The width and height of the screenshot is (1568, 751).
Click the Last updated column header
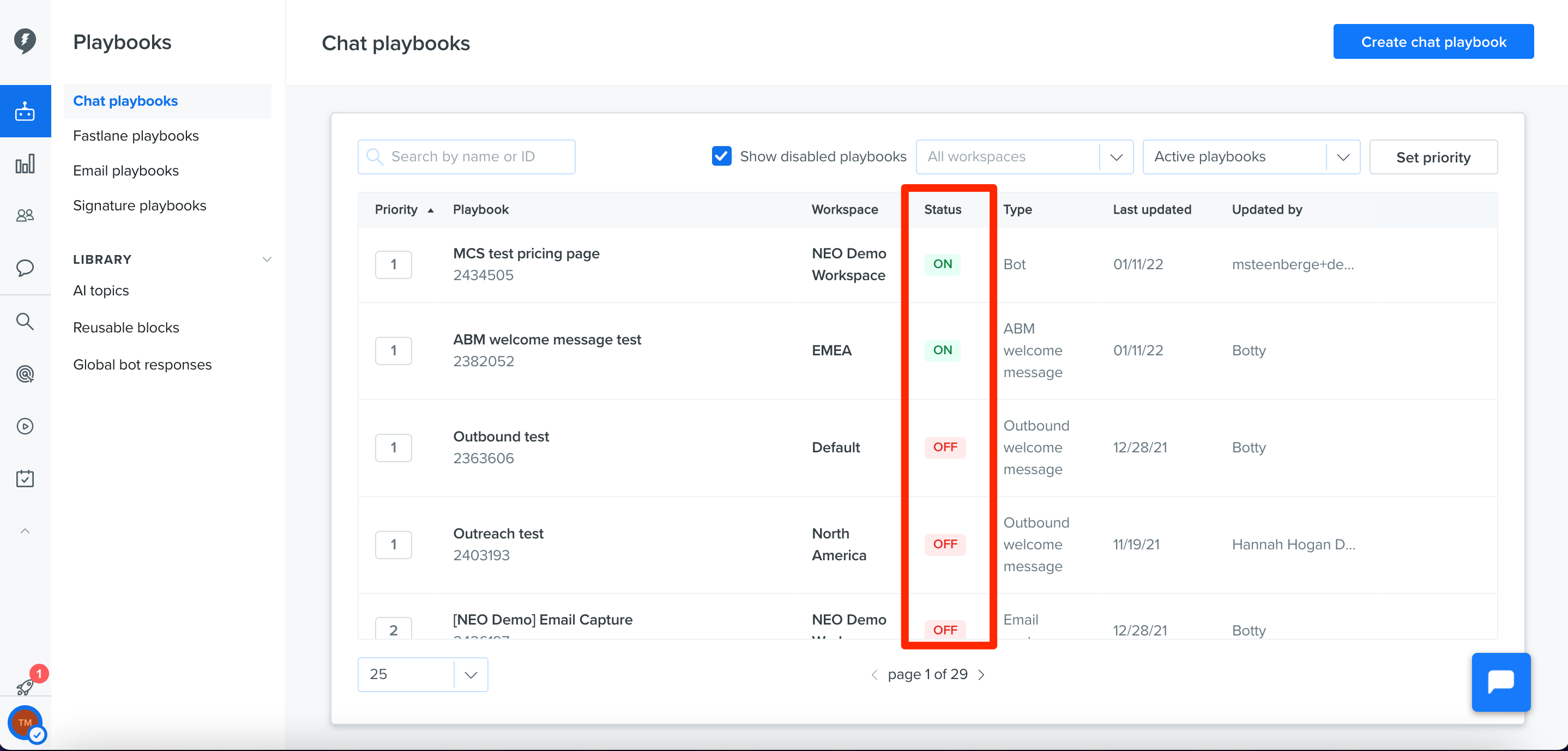click(x=1151, y=210)
